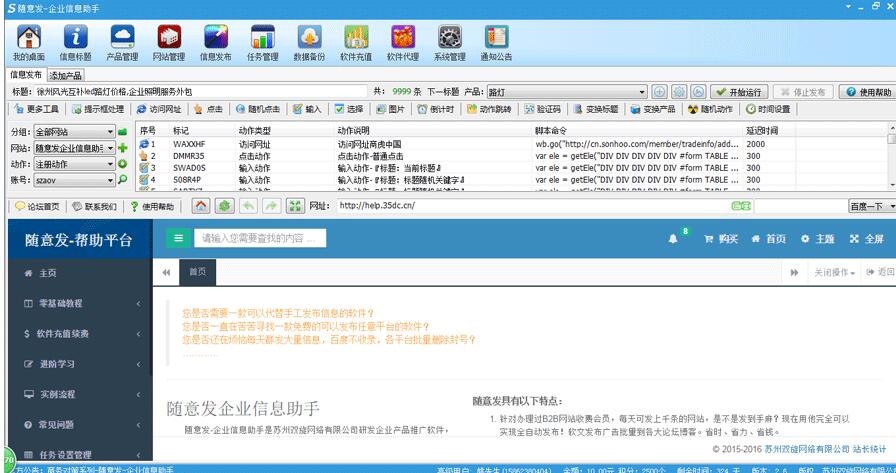Expand 实例流程 sidebar section
Screen dimensions: 896x473
(x=80, y=394)
